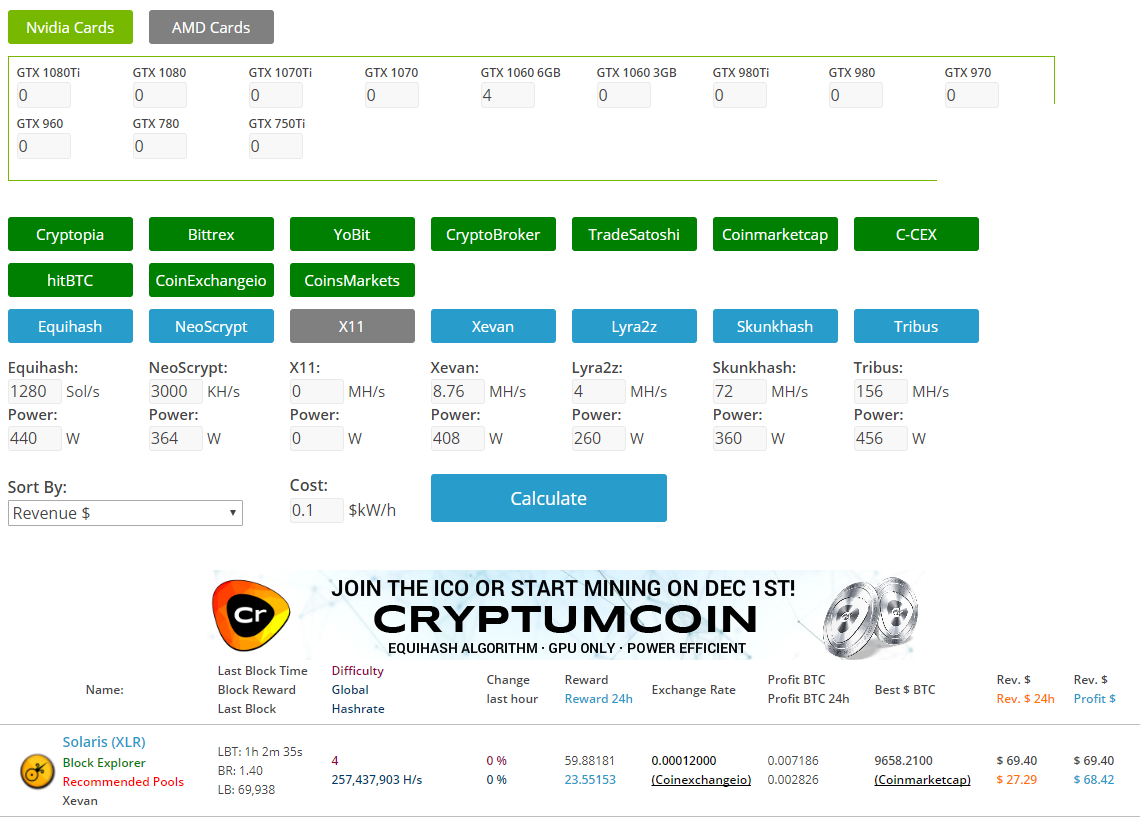Toggle the YoBit exchange button
The image size is (1147, 824).
353,234
